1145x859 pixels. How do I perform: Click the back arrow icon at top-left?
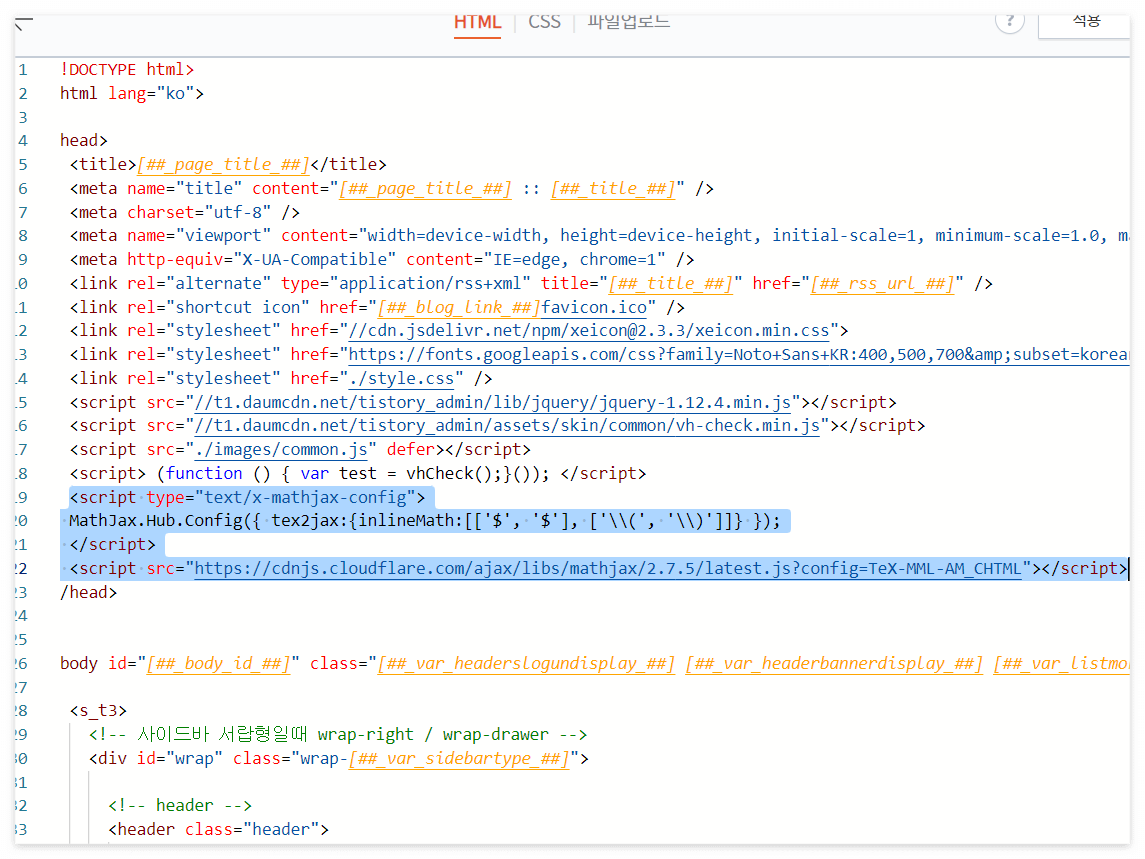(24, 23)
